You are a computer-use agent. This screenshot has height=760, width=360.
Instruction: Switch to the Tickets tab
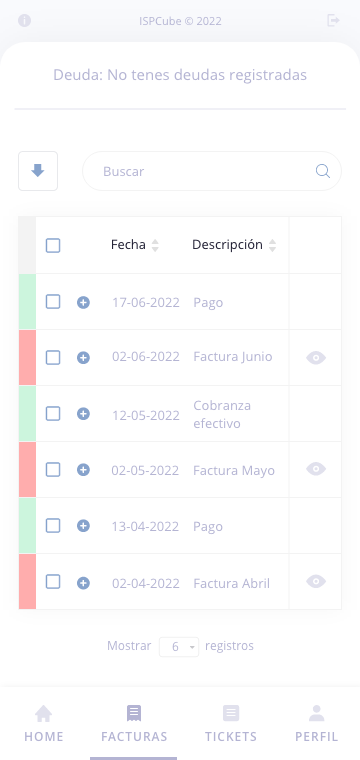tap(231, 724)
